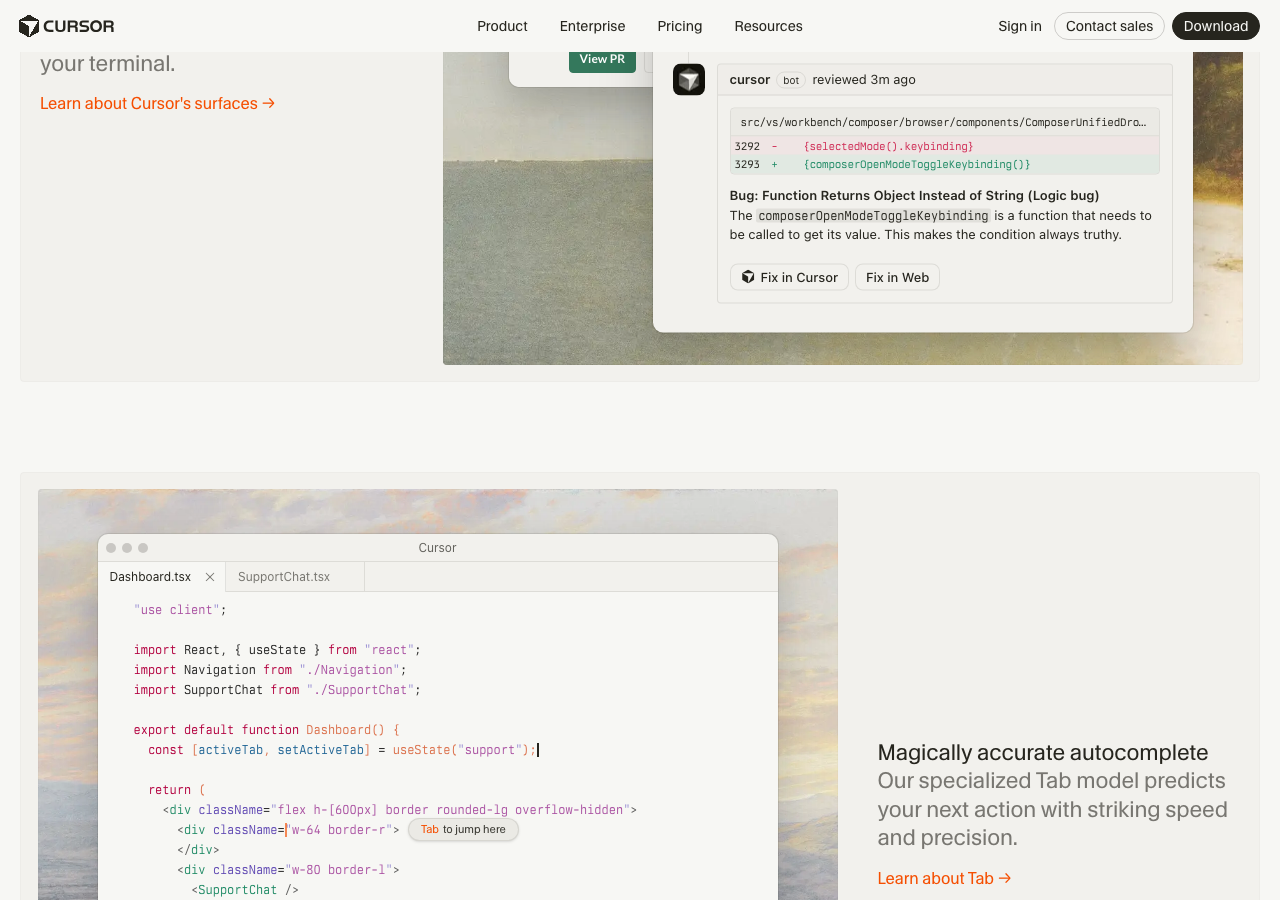This screenshot has width=1280, height=900.
Task: Click the file path in review diff
Action: 943,122
